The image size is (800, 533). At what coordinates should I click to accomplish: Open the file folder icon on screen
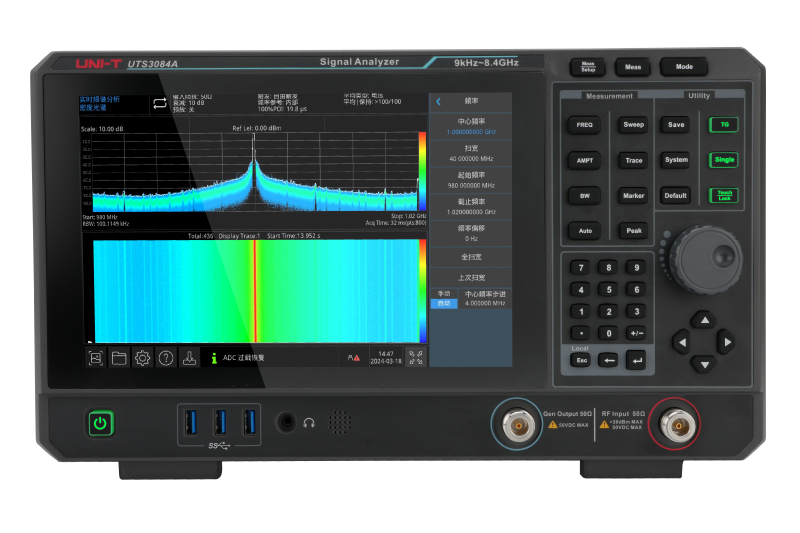[x=119, y=357]
